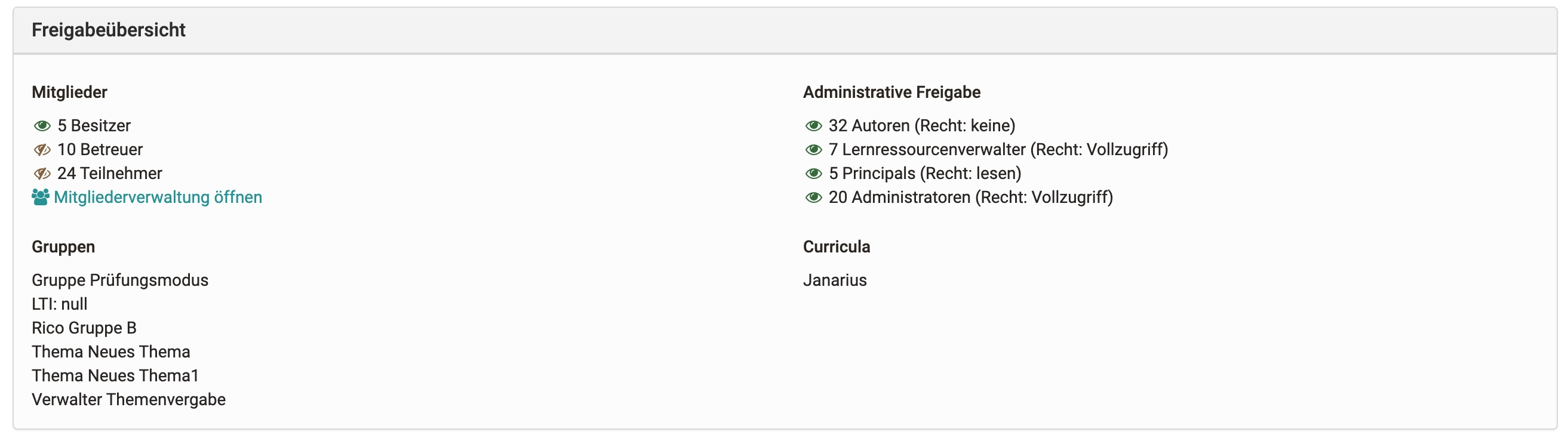Click the eye icon beside 32 Autoren
The height and width of the screenshot is (444, 1568).
tap(813, 126)
